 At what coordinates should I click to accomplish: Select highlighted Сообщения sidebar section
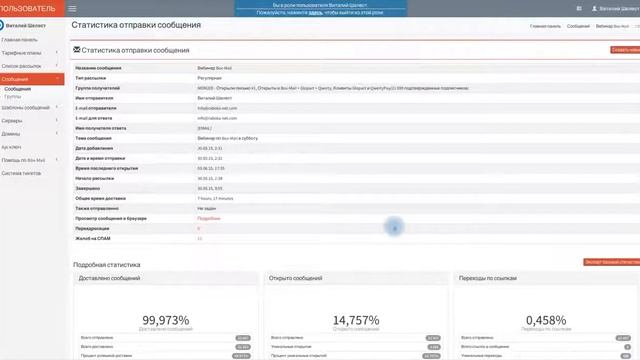[32, 79]
